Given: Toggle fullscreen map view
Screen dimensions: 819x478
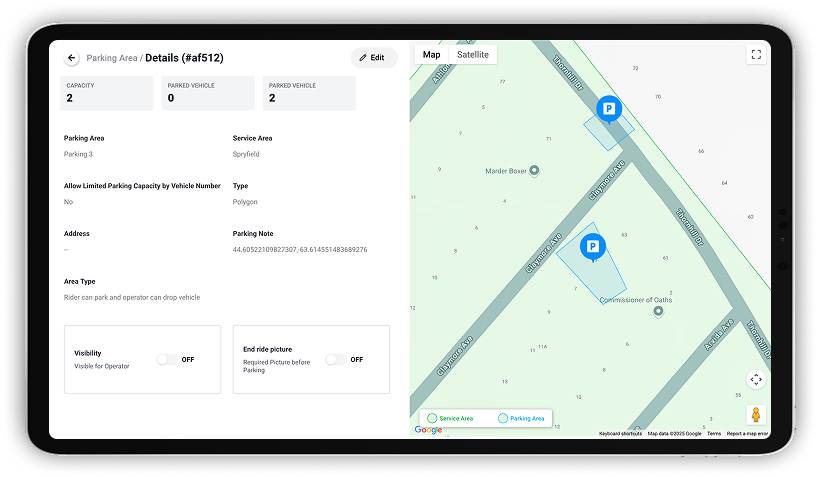Looking at the screenshot, I should point(756,55).
